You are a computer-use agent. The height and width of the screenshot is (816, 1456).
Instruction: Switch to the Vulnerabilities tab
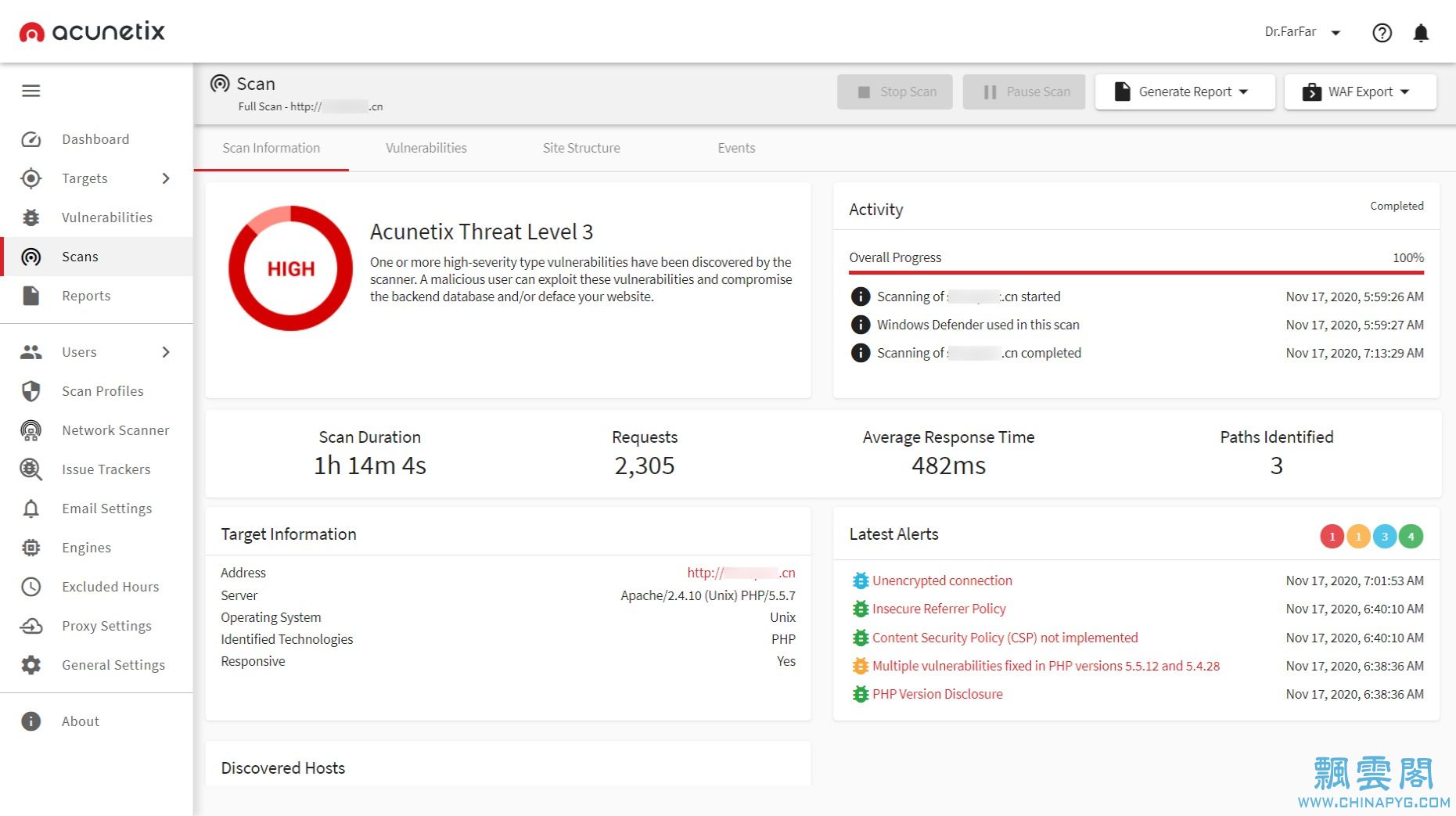426,148
